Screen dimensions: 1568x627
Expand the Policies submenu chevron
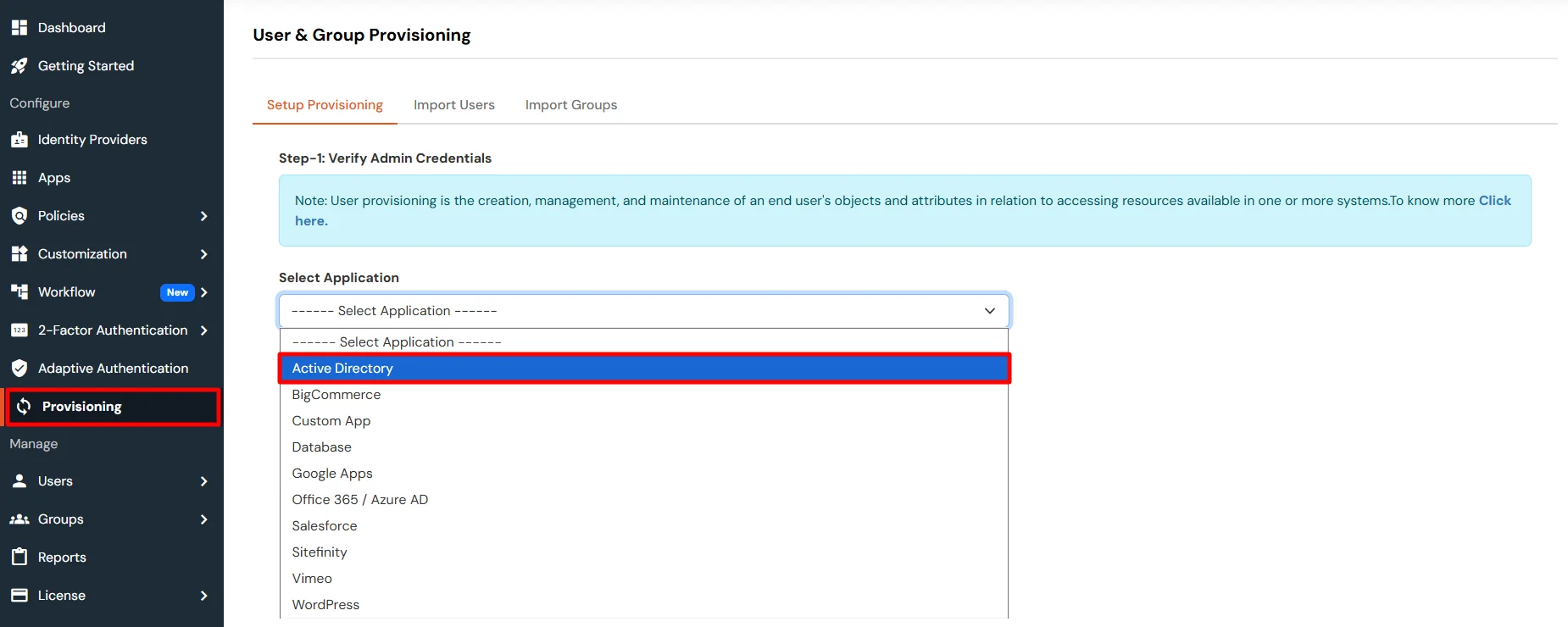(203, 216)
